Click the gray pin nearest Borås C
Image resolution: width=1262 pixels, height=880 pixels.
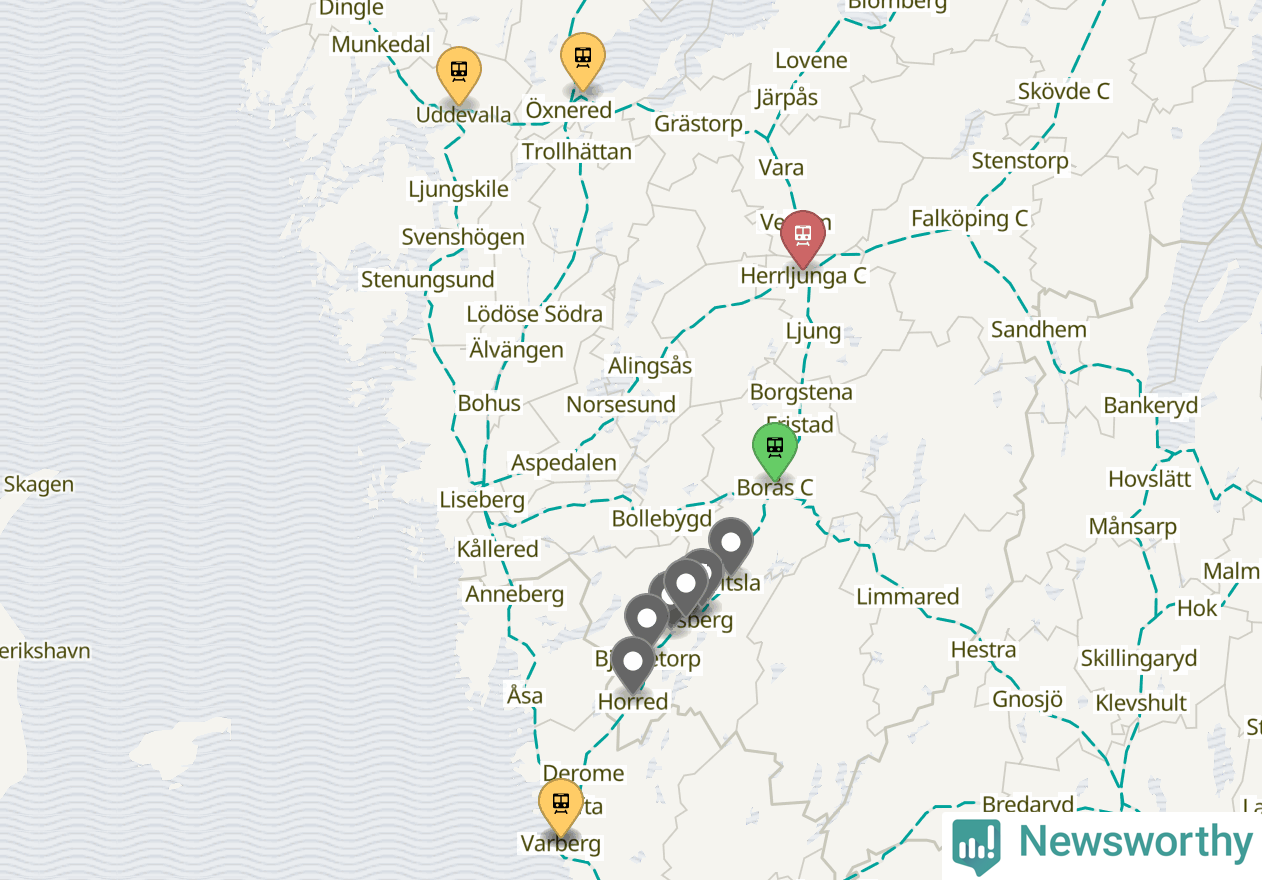[x=731, y=545]
